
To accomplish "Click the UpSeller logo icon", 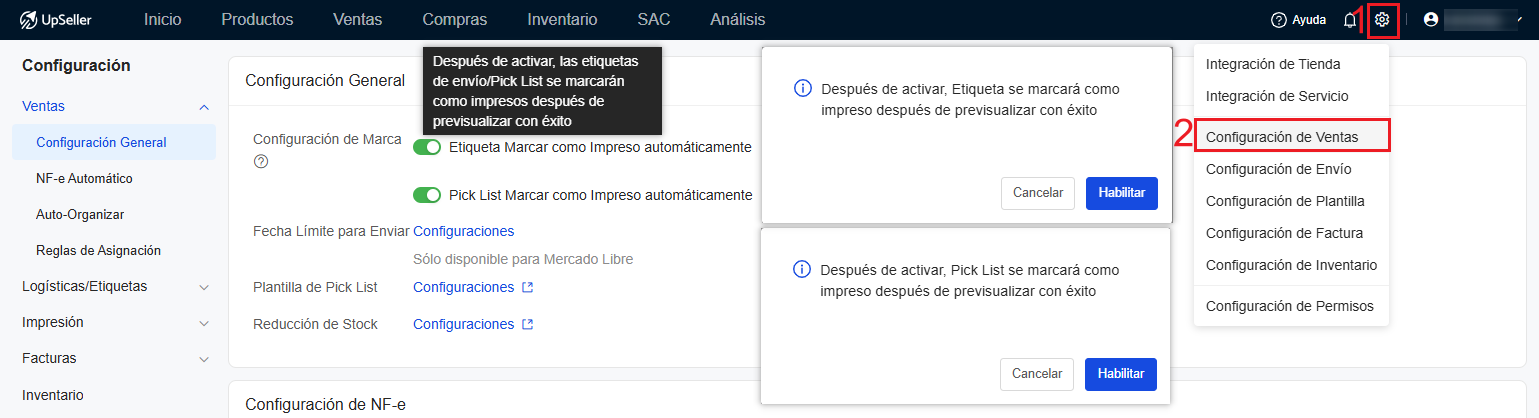I will pos(28,19).
